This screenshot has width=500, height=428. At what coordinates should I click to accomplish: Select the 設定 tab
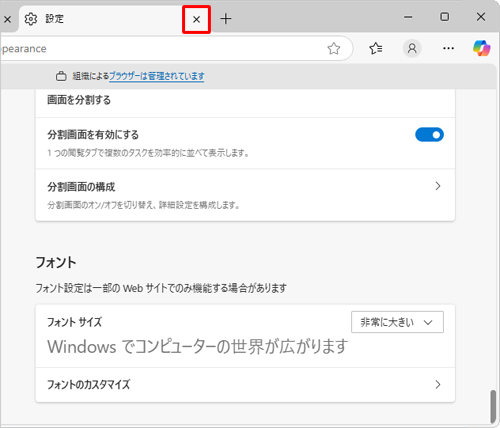pos(116,19)
